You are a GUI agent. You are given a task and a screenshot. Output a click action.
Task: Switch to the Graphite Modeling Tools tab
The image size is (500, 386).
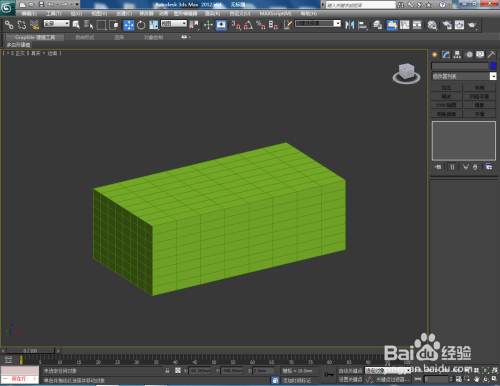coord(35,37)
